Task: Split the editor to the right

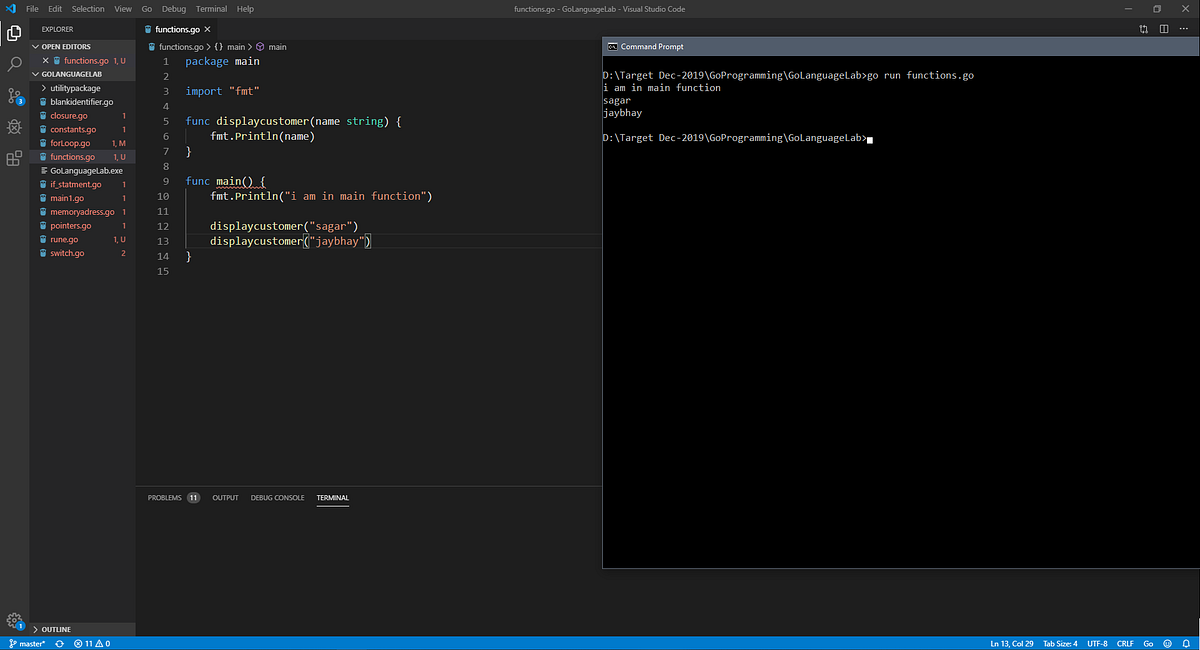Action: (x=1164, y=29)
